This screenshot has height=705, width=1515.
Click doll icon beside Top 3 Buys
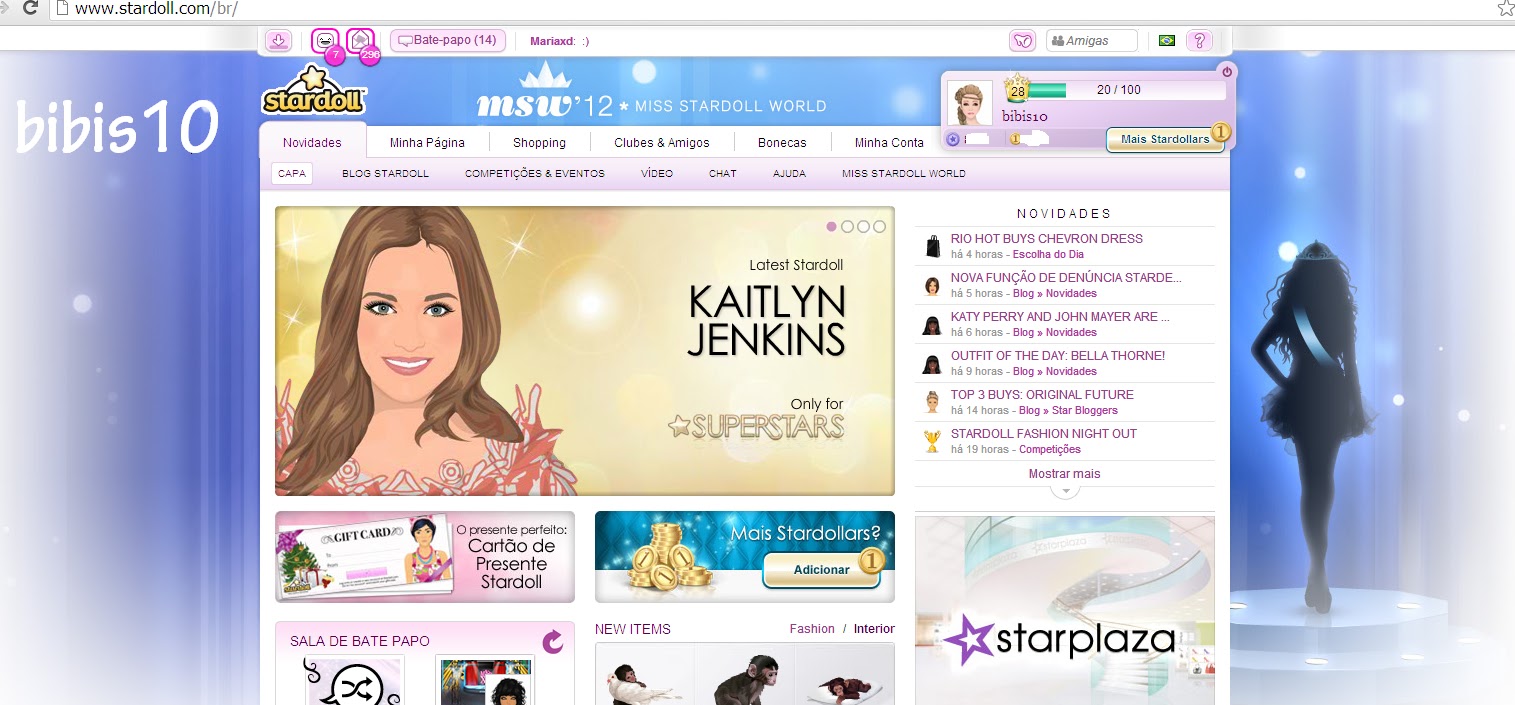tap(932, 403)
